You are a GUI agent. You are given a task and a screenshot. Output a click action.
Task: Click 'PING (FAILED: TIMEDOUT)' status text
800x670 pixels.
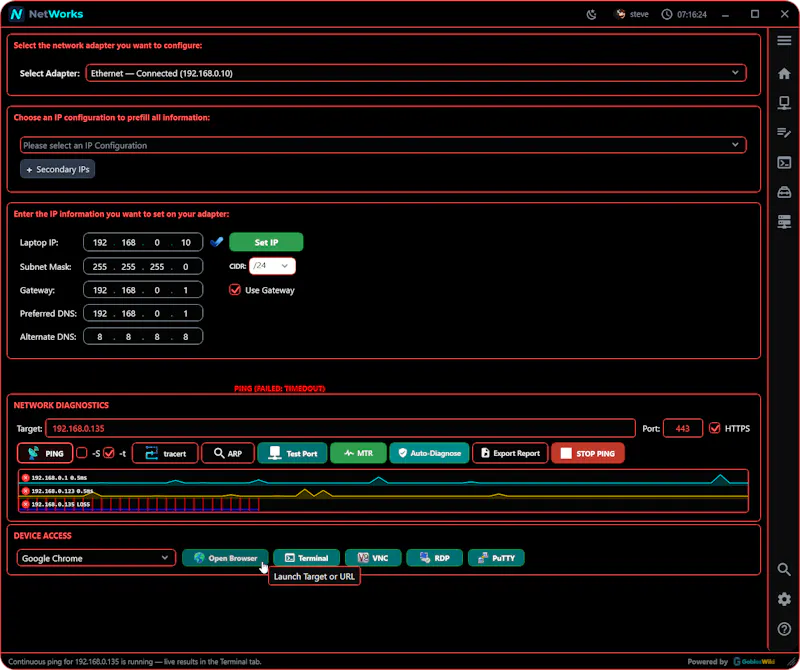tap(280, 388)
